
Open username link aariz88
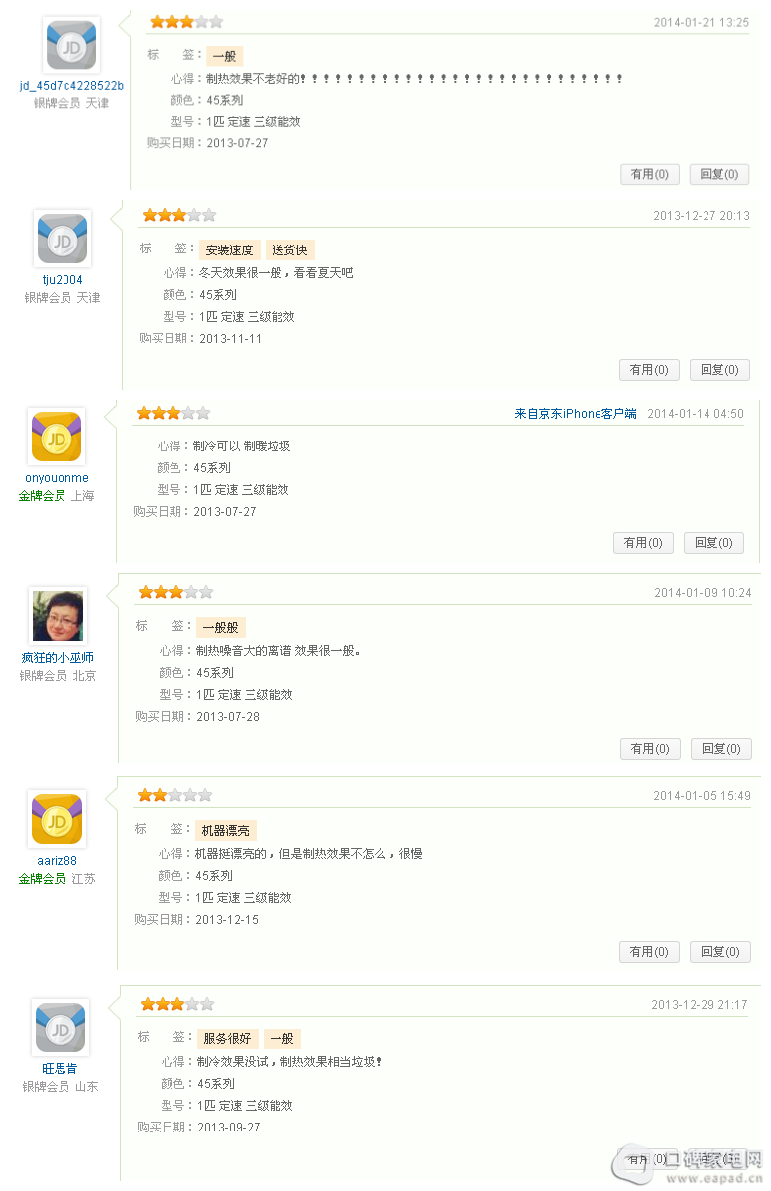click(x=57, y=861)
